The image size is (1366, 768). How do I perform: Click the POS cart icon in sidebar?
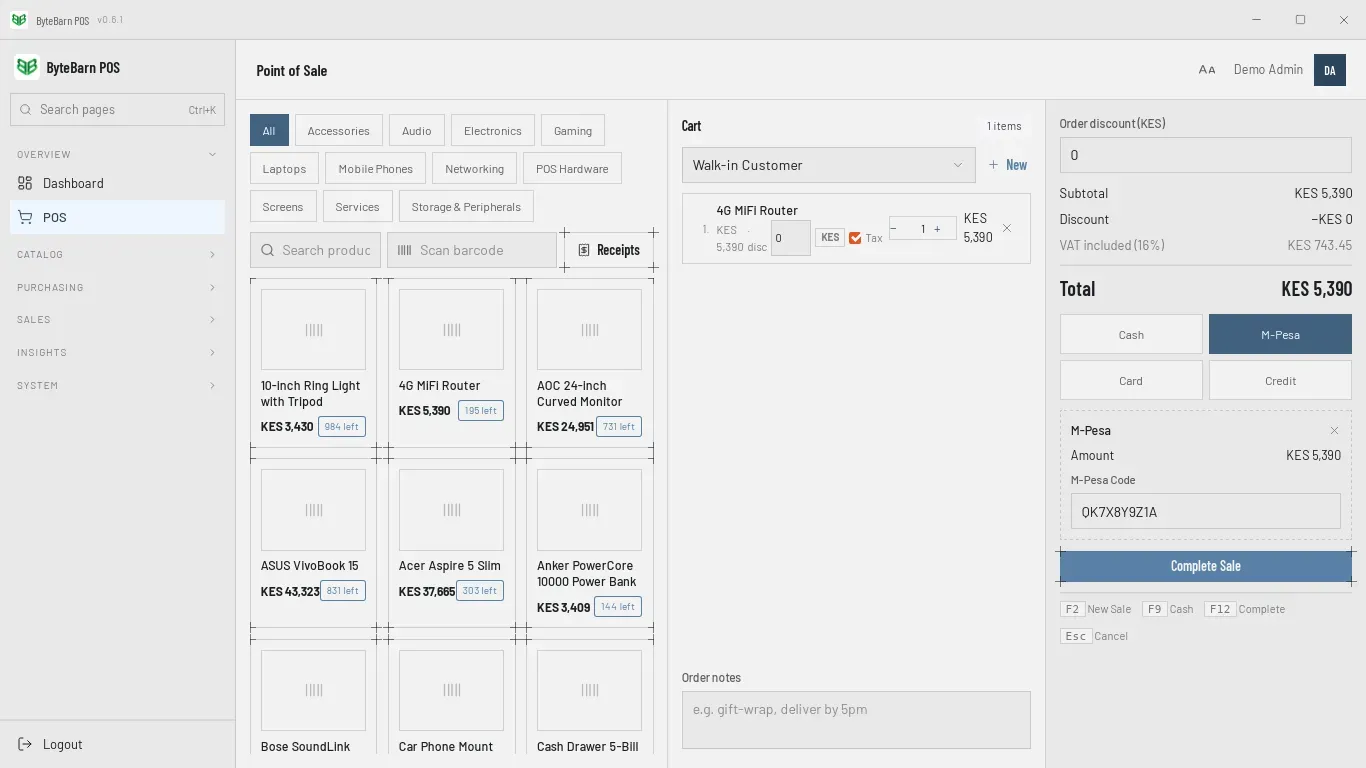[25, 217]
